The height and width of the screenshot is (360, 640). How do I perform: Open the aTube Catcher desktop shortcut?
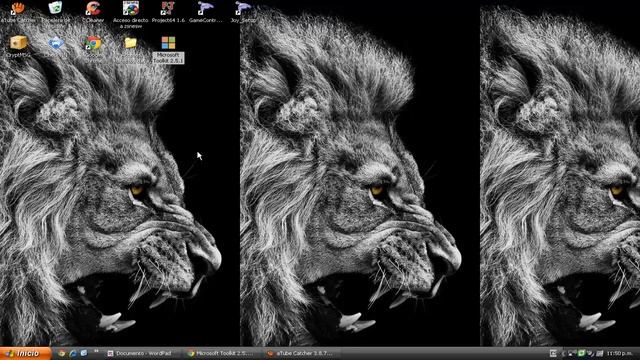click(18, 11)
